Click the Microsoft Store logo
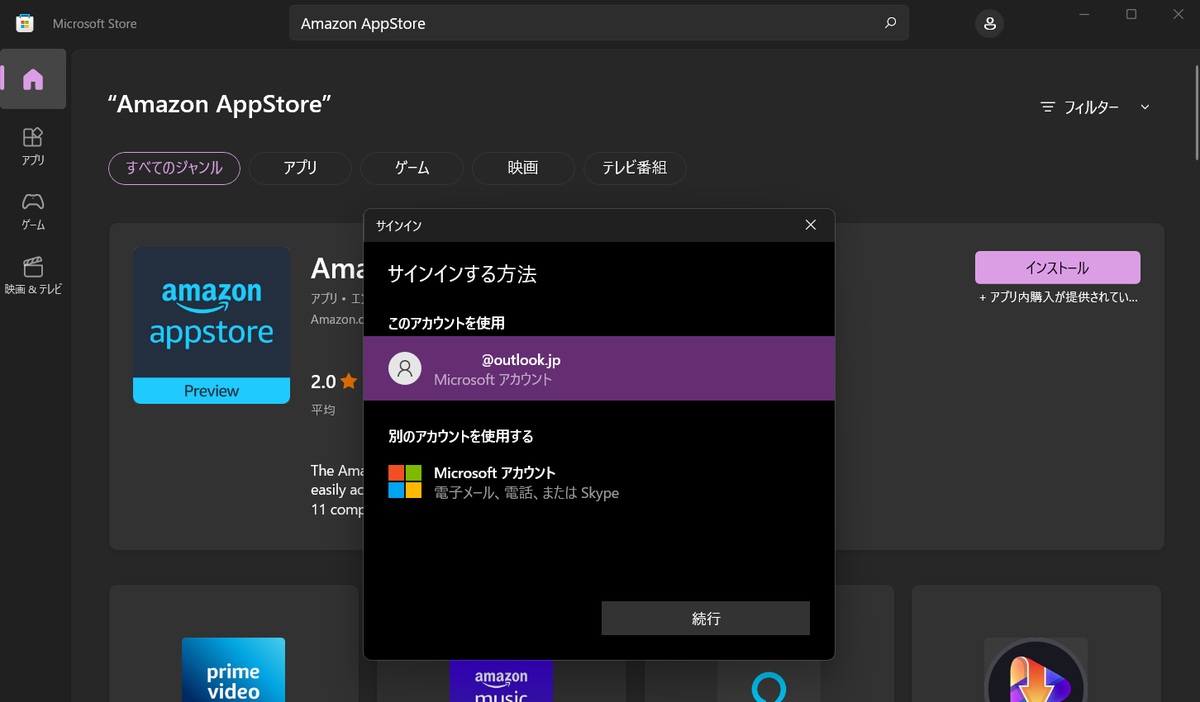Screen dimensions: 1200x702 click(x=24, y=22)
